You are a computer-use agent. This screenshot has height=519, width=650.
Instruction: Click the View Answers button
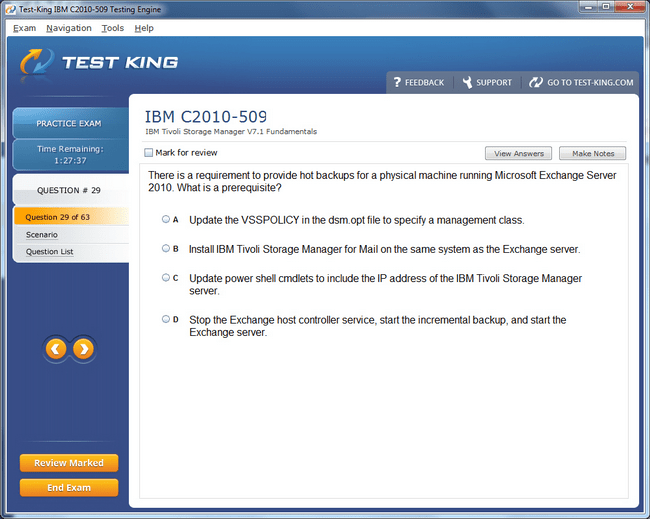[x=519, y=153]
